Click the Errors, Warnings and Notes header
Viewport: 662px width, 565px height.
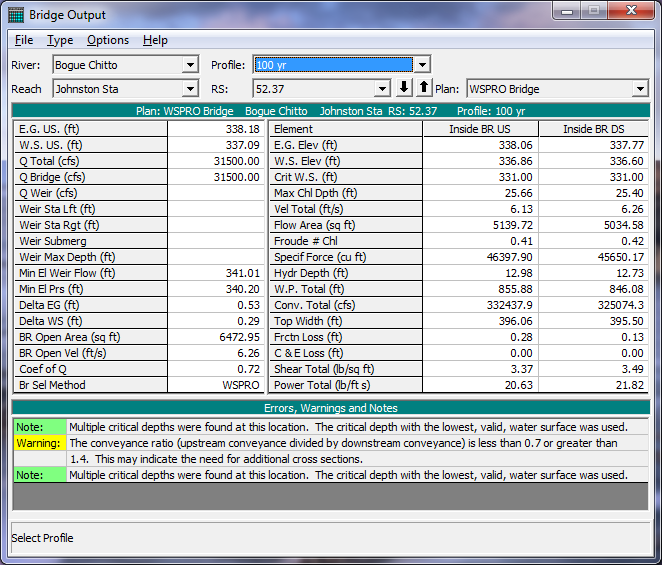tap(331, 408)
